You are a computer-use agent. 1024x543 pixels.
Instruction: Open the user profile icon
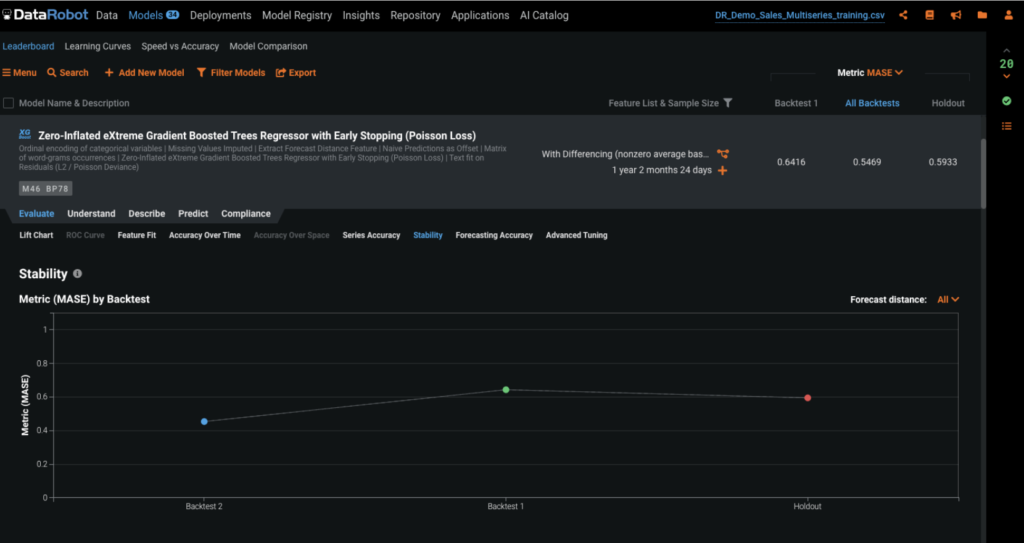[1009, 15]
